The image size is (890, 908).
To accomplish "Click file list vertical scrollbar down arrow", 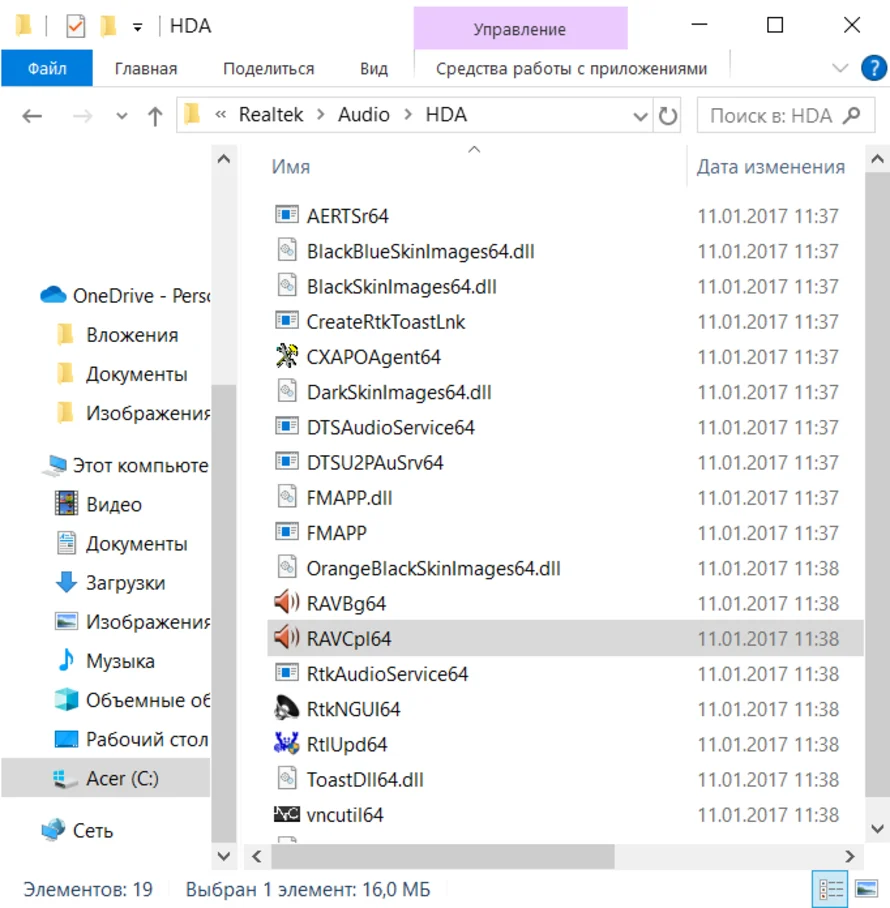I will [x=877, y=829].
